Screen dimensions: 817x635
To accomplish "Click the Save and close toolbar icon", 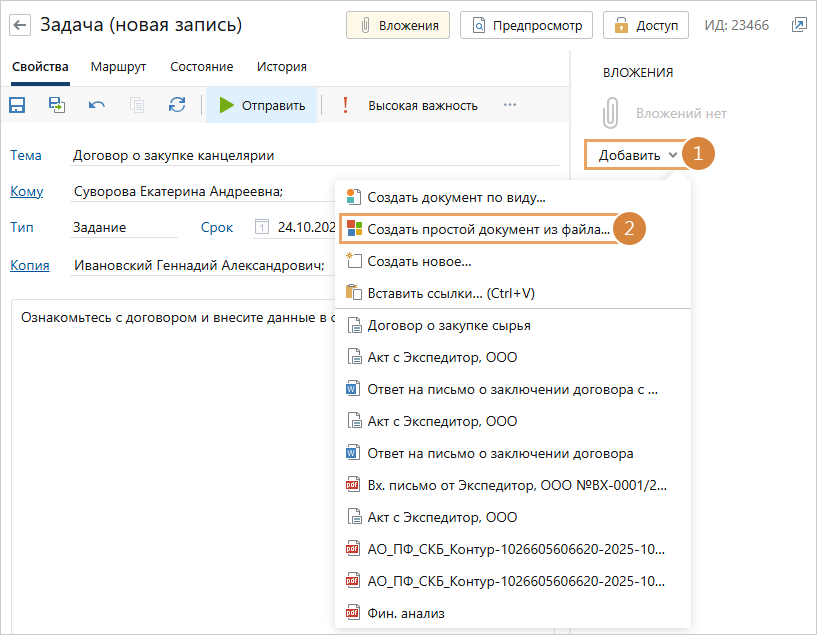I will click(57, 105).
